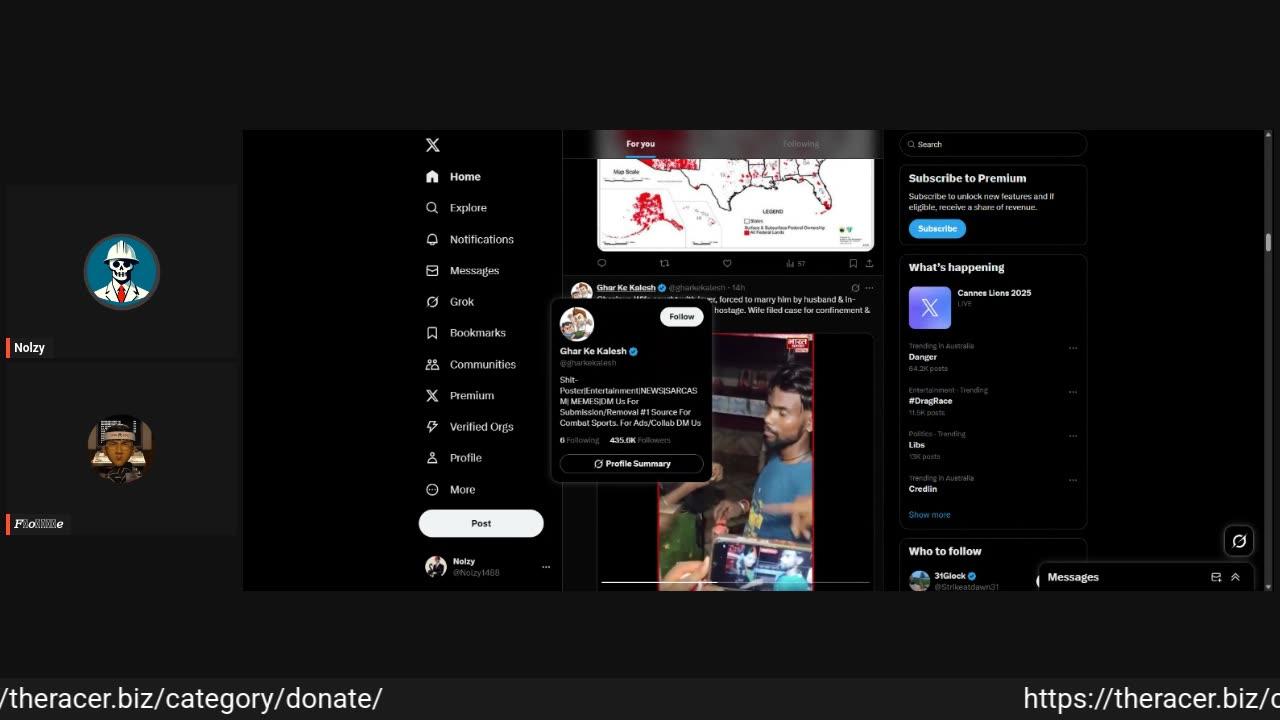Play the video in the post

point(735,461)
